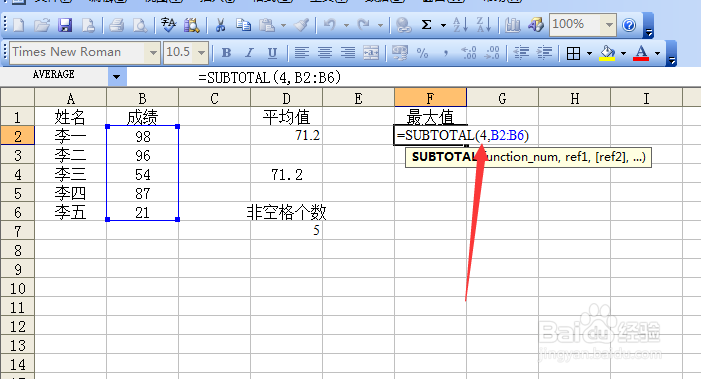Increase decimal places
701x379 pixels.
[469, 53]
